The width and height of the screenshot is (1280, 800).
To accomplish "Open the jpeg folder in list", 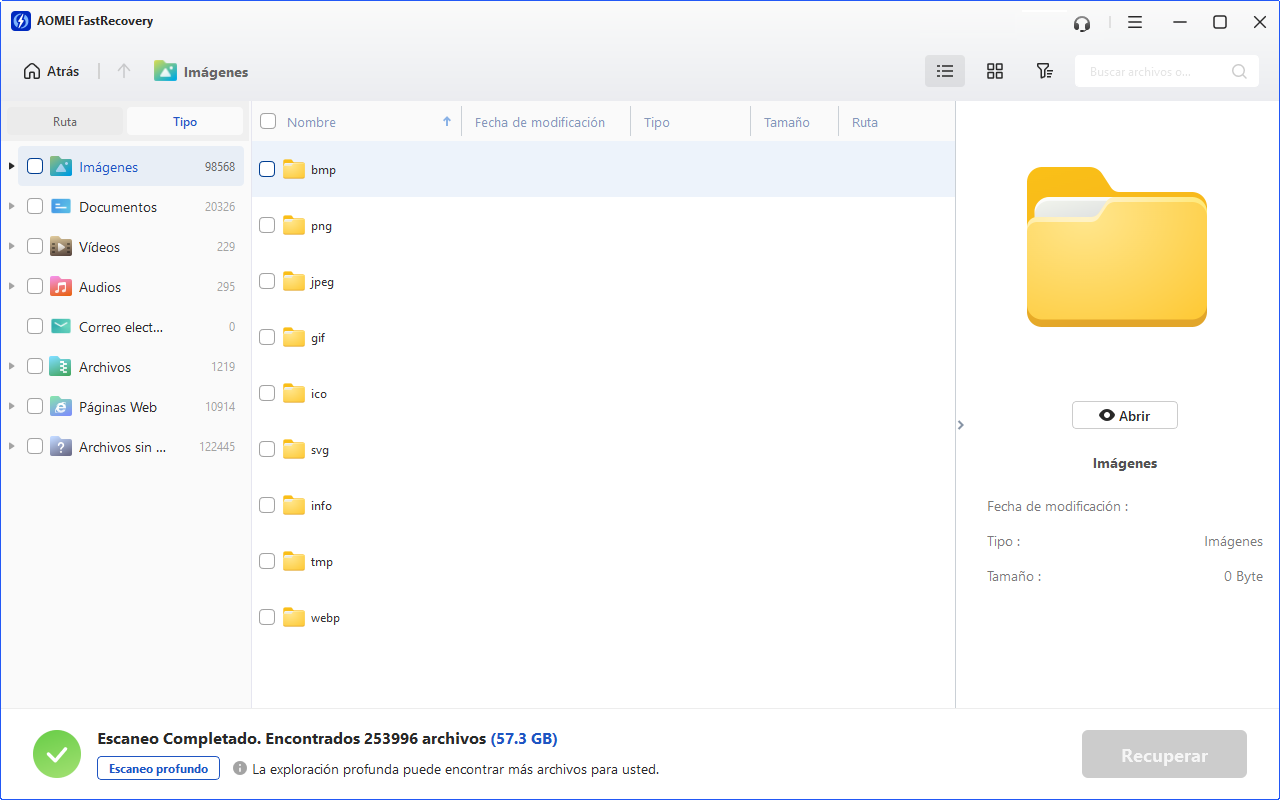I will [x=322, y=282].
